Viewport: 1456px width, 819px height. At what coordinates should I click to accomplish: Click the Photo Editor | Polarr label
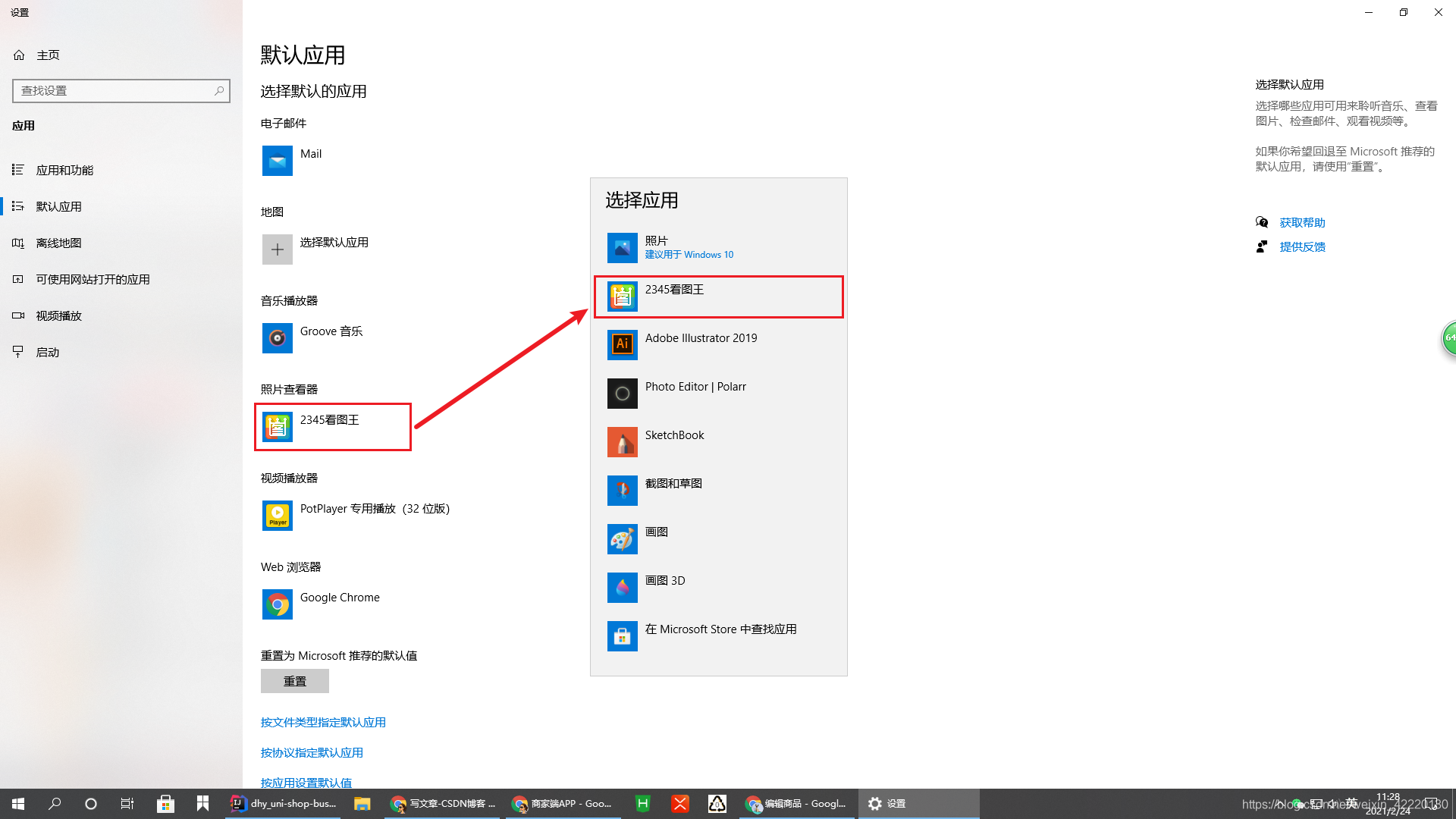pyautogui.click(x=695, y=386)
